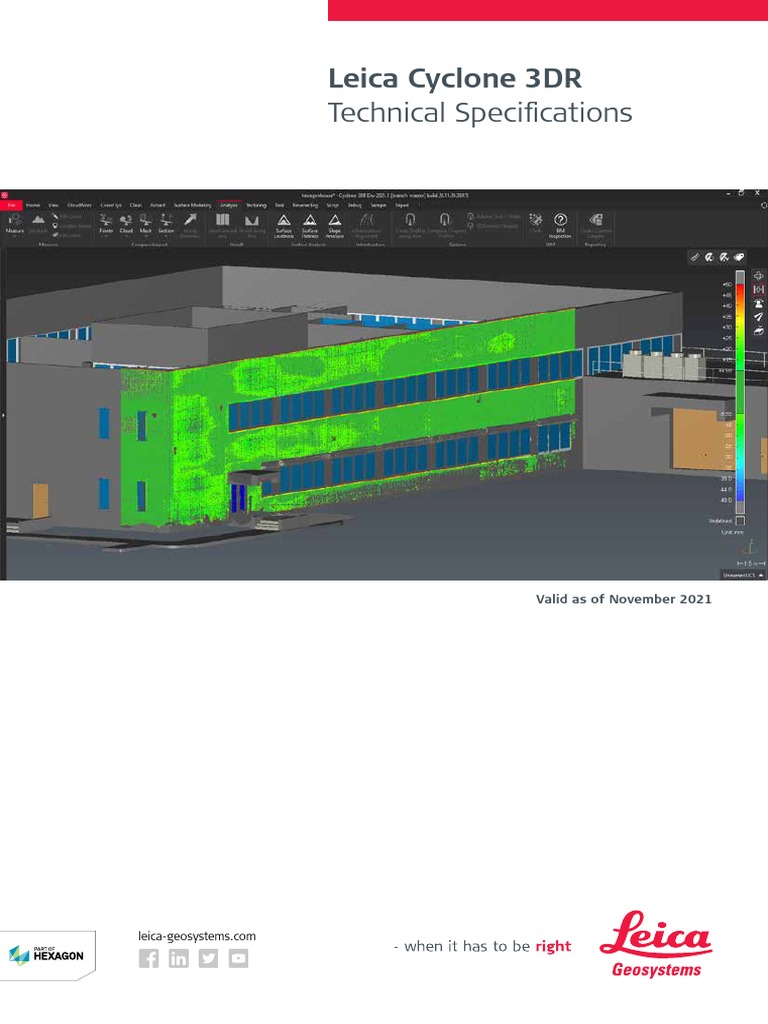
Task: Open the Facebook page icon
Action: click(x=149, y=959)
